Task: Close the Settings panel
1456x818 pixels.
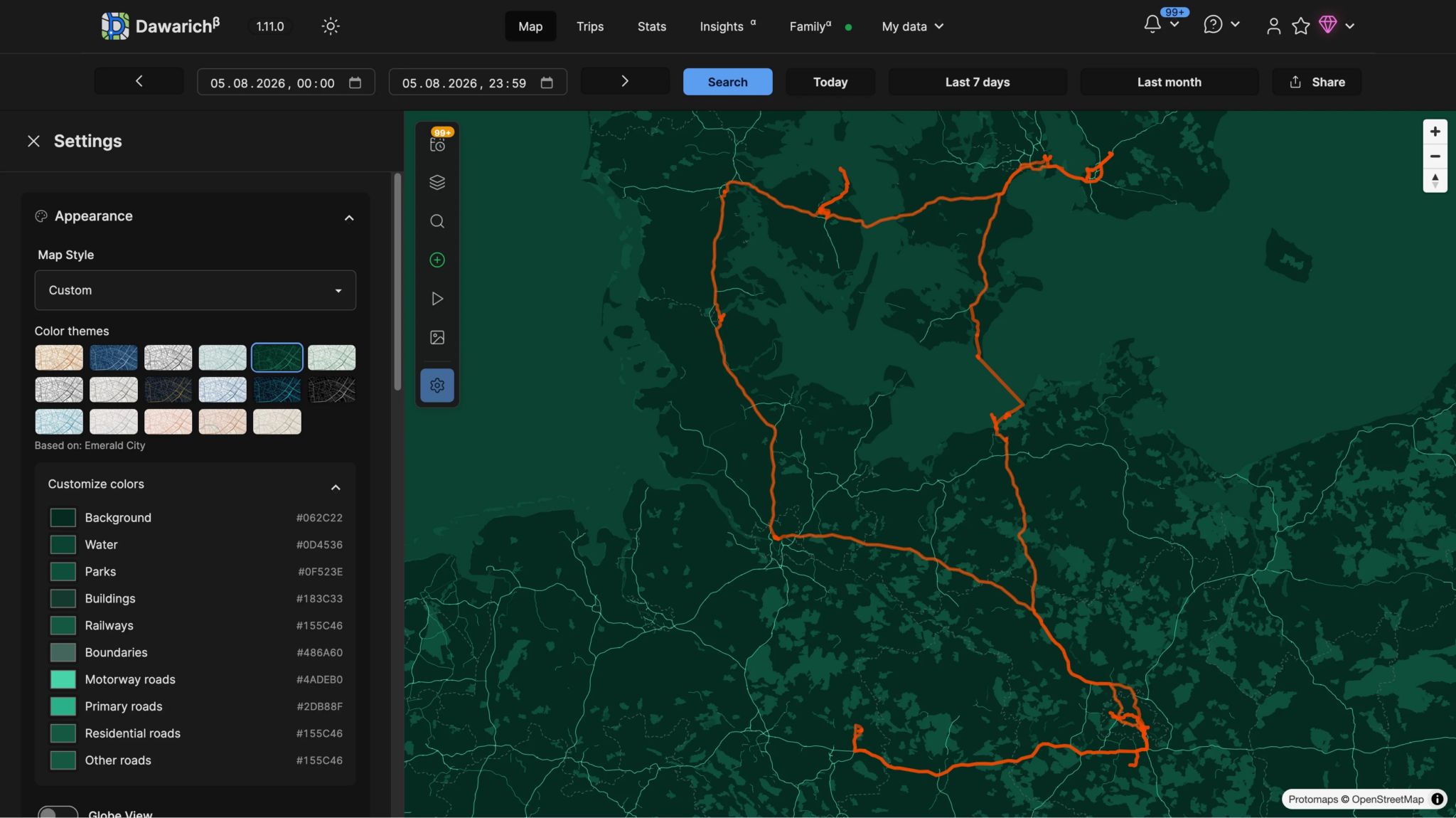Action: (x=33, y=141)
